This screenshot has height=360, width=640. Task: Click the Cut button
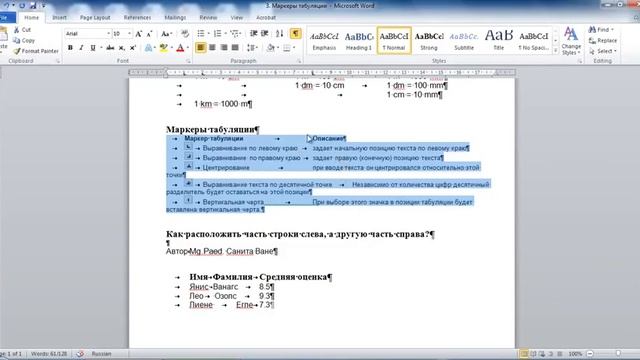click(22, 30)
